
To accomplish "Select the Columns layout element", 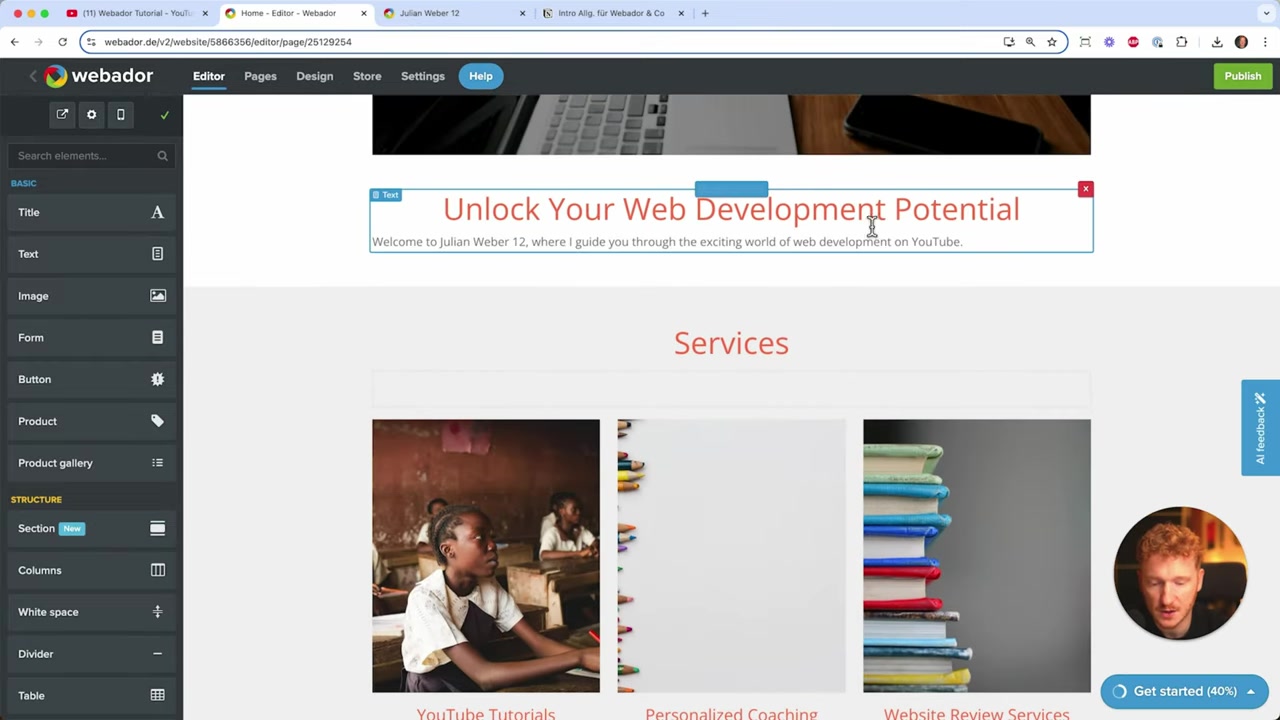I will coord(91,570).
